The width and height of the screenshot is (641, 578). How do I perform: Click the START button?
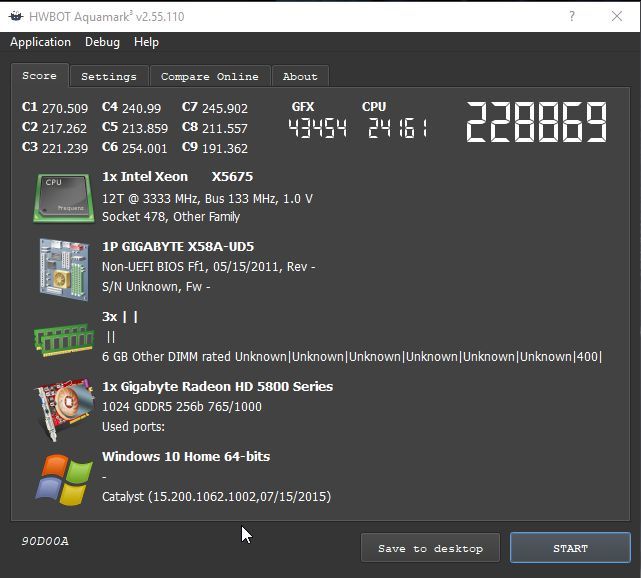point(570,548)
